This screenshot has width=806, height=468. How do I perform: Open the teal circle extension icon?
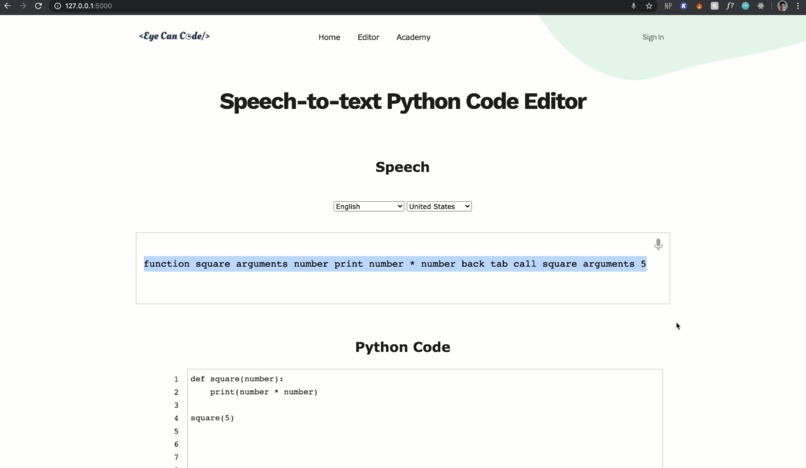[x=745, y=6]
